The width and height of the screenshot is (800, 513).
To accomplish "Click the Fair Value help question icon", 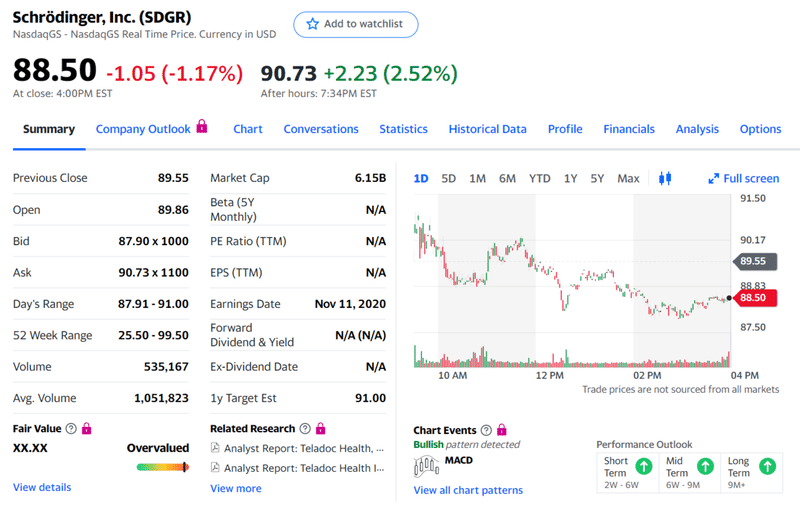I will [x=71, y=428].
